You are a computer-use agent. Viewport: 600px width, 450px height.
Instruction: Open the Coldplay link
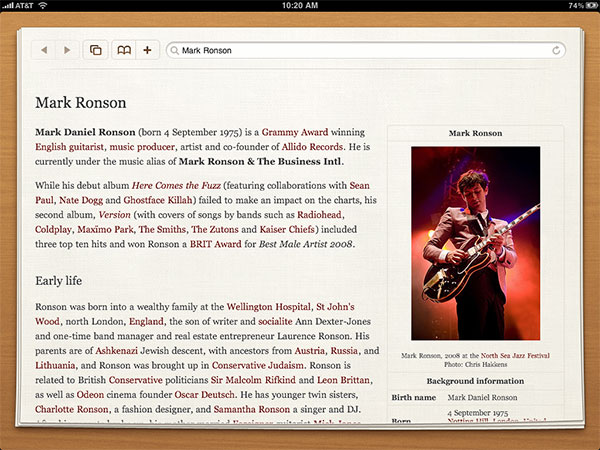53,230
